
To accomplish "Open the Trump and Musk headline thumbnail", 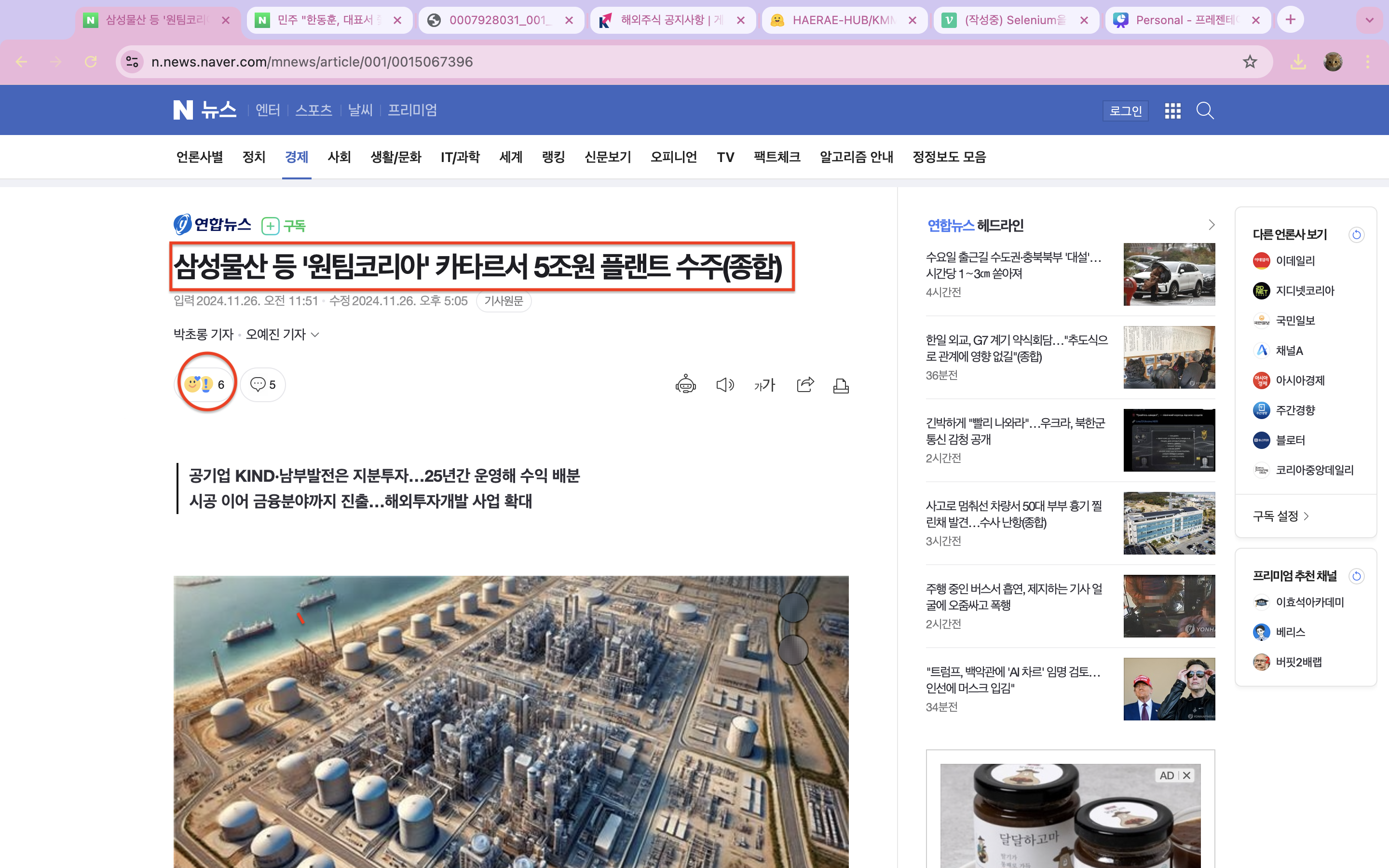I will tap(1169, 689).
